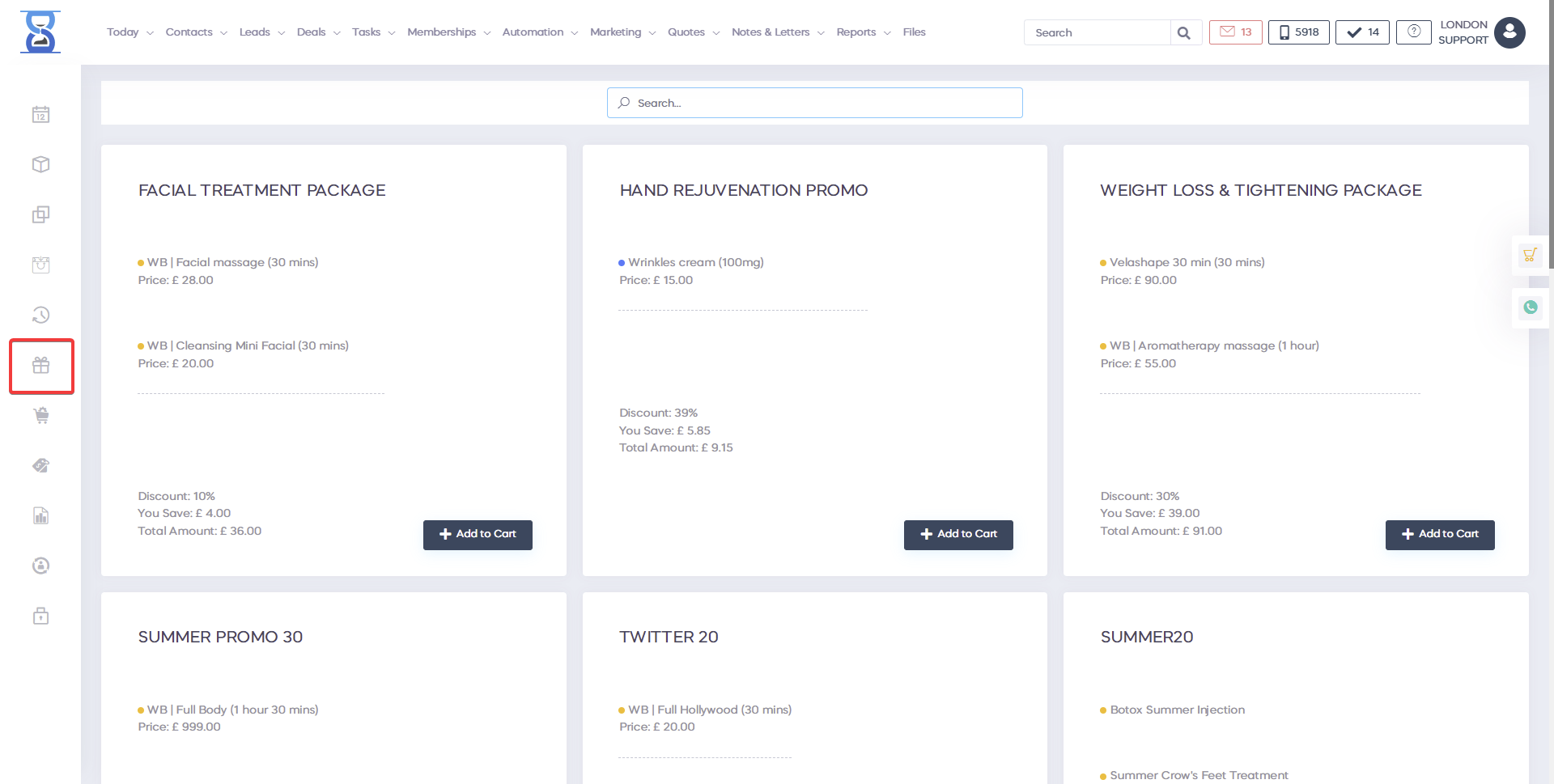This screenshot has height=784, width=1554.
Task: Open the history clock sidebar icon
Action: [41, 315]
